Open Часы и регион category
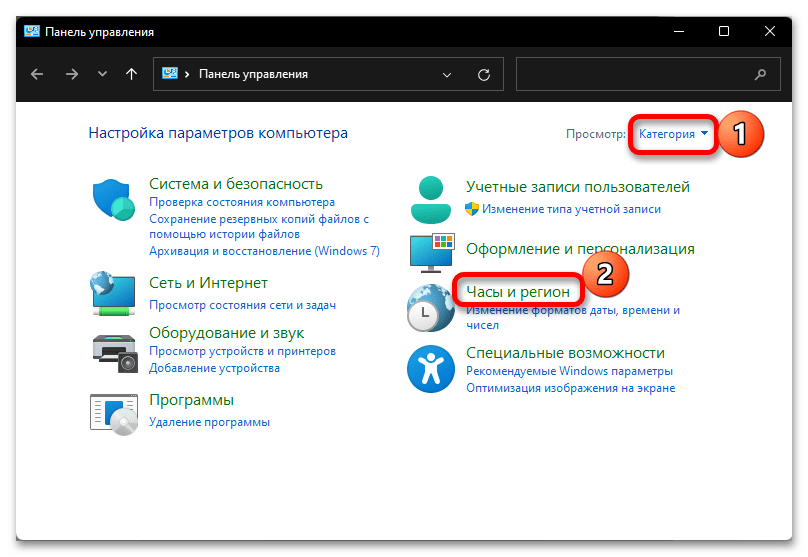This screenshot has width=808, height=557. [518, 292]
